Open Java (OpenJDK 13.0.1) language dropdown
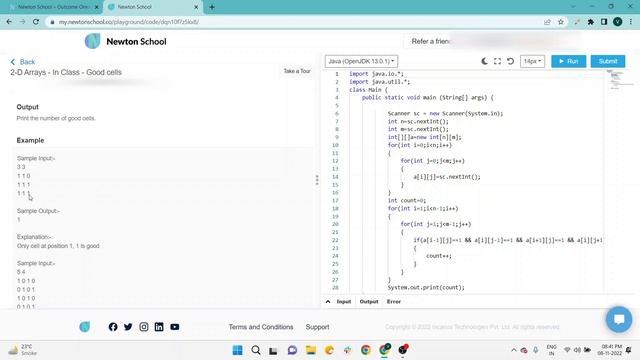 tap(361, 61)
